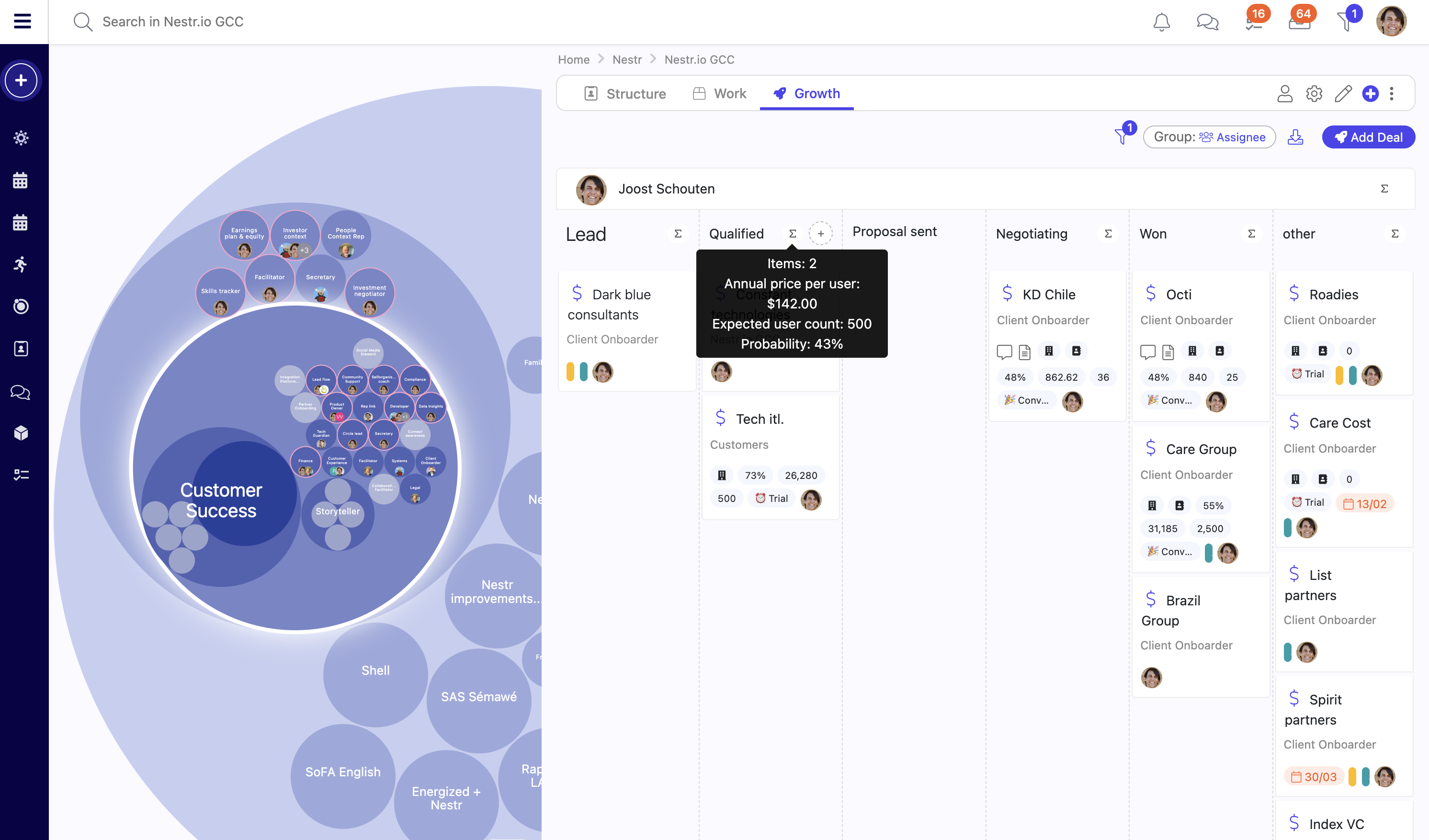Click the Add Deal button
The width and height of the screenshot is (1429, 840).
1368,137
